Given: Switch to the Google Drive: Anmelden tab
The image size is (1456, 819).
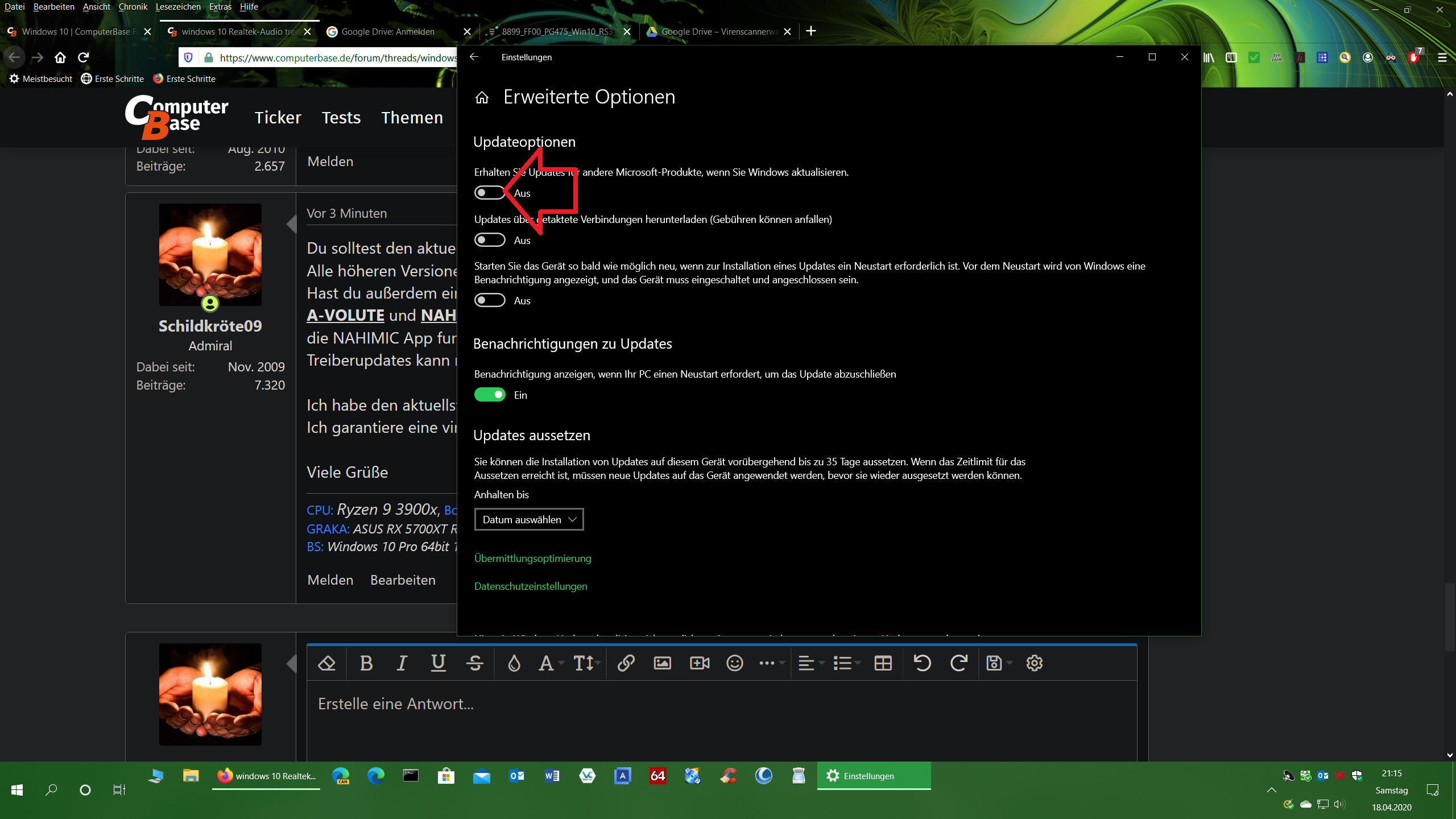Looking at the screenshot, I should pos(388,32).
